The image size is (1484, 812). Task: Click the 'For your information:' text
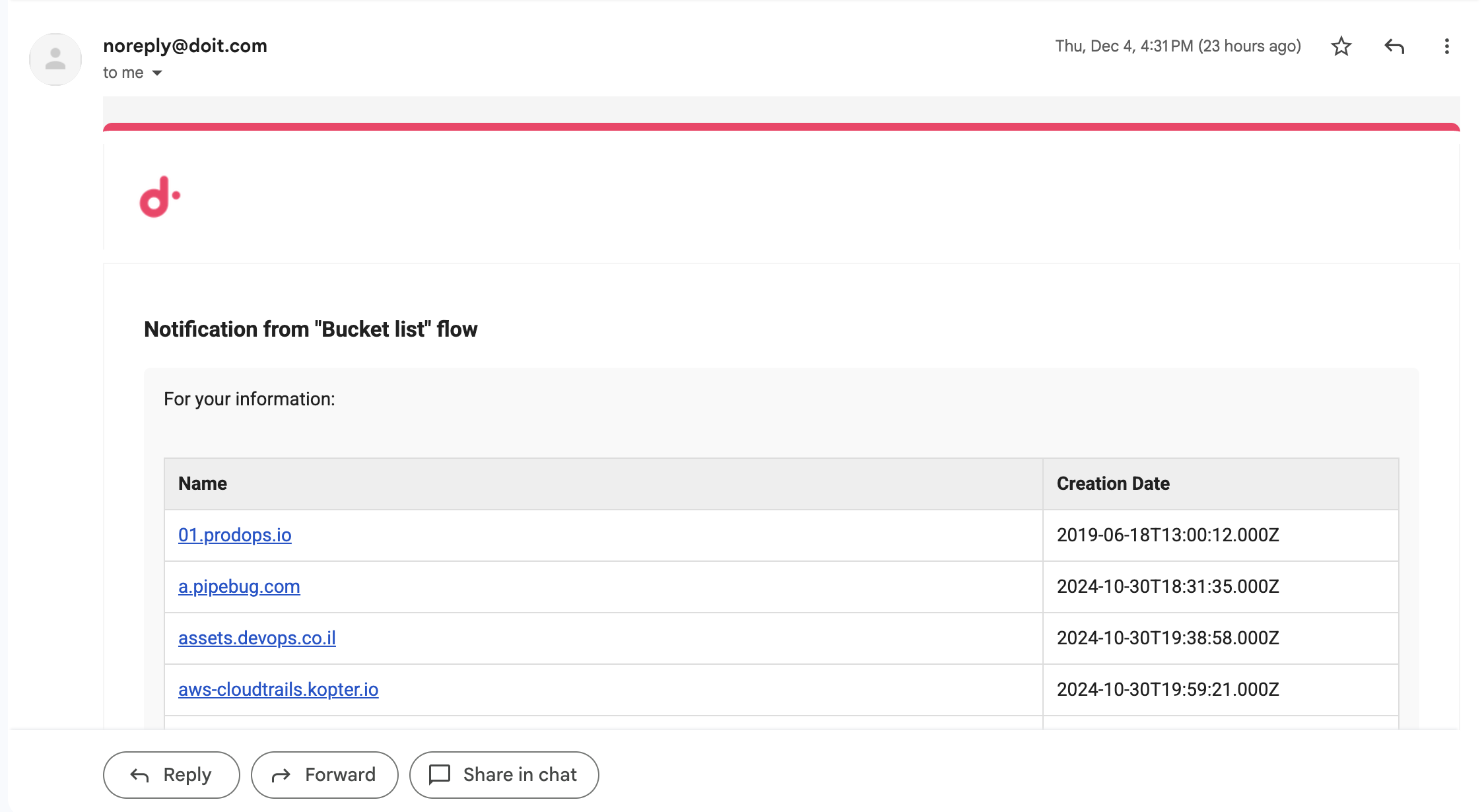249,399
